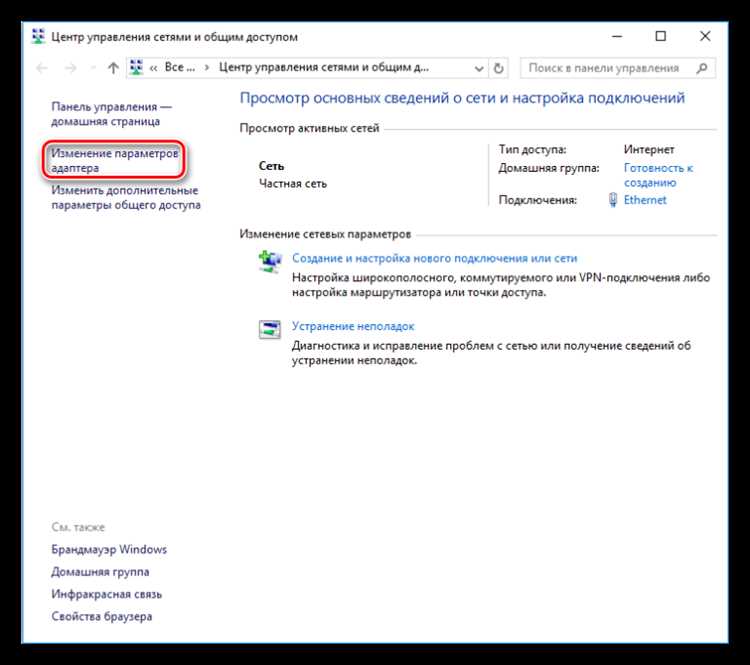Select the Все breadcrumb item

(179, 67)
